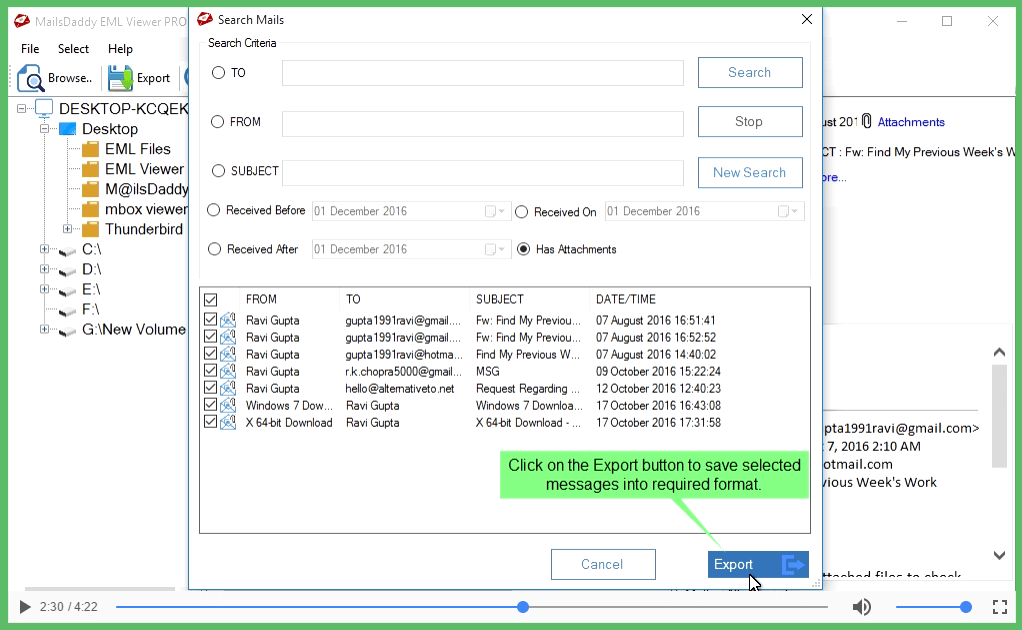Click the Stop button
This screenshot has width=1022, height=630.
tap(750, 122)
